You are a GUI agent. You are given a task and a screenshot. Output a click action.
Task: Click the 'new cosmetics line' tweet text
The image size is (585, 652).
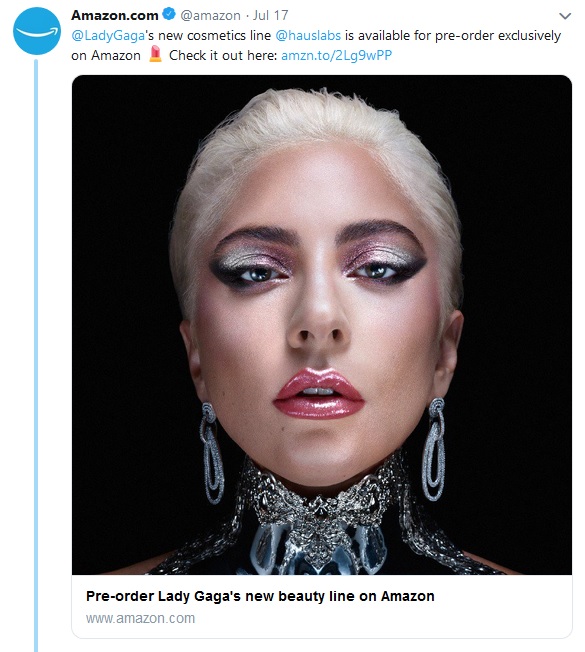215,36
